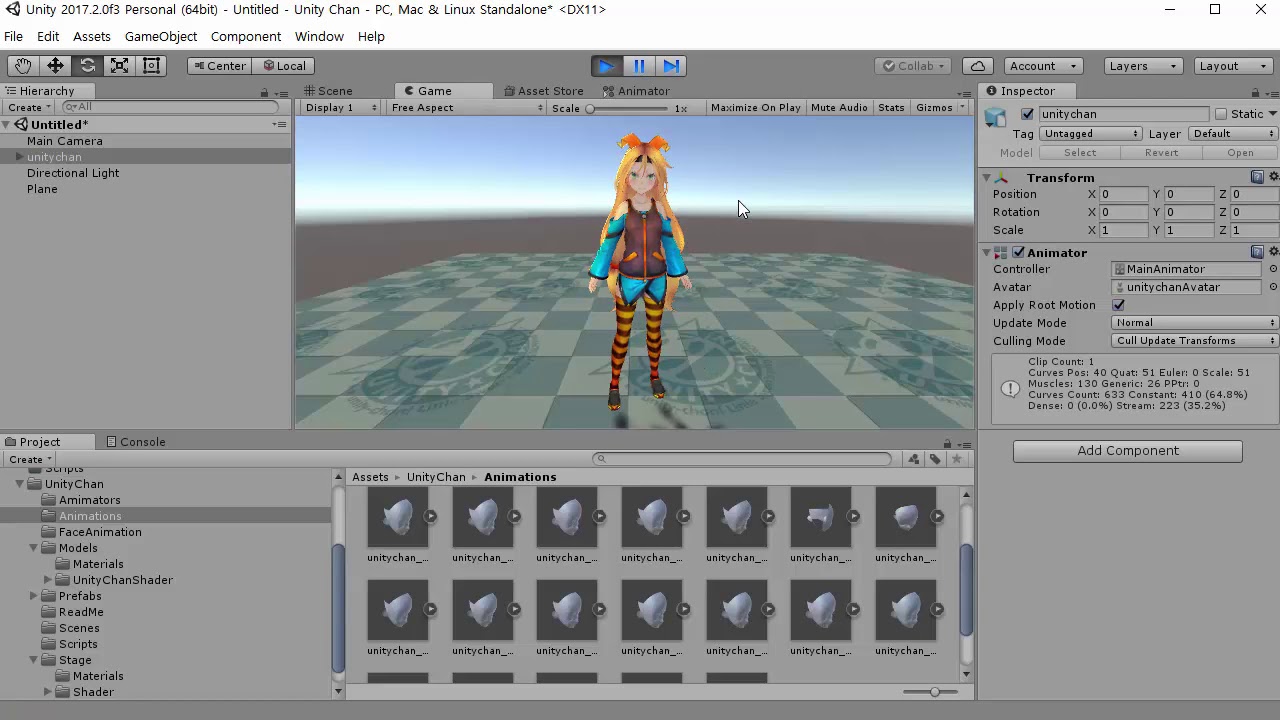Screen dimensions: 1280x720
Task: Click the Model Revert button
Action: click(1161, 153)
